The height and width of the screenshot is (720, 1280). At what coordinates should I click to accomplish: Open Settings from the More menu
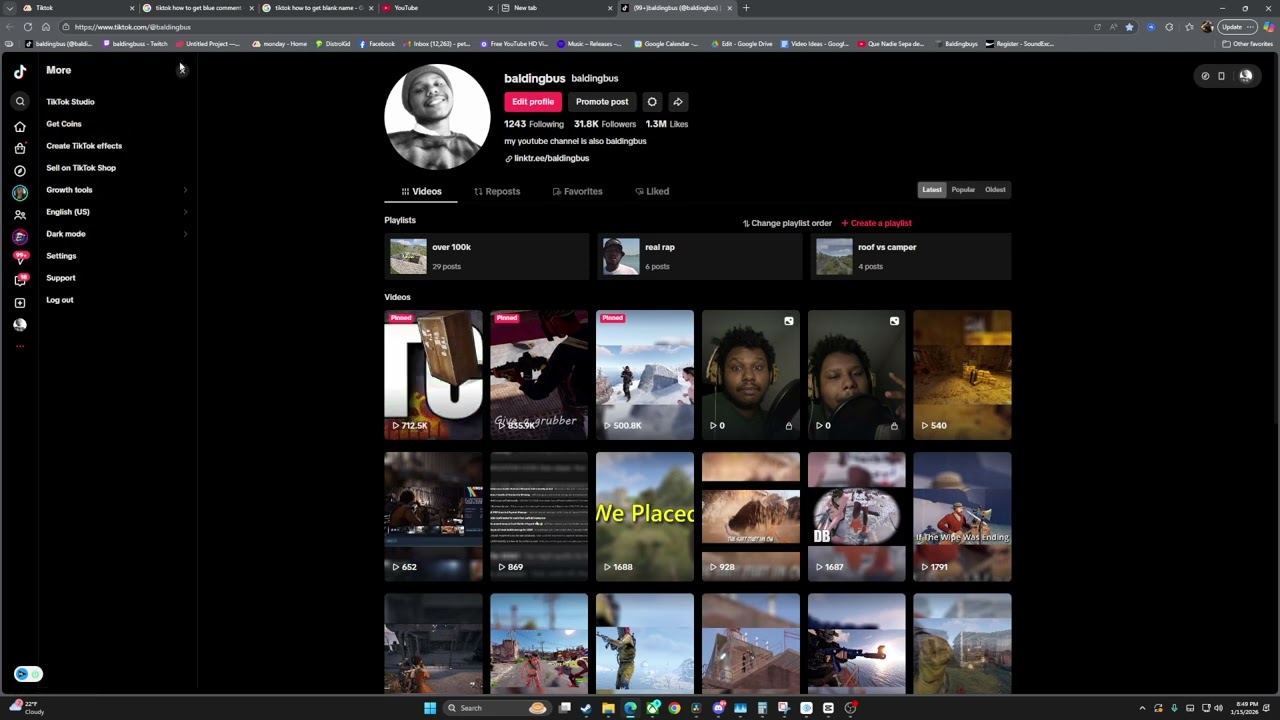[x=61, y=256]
